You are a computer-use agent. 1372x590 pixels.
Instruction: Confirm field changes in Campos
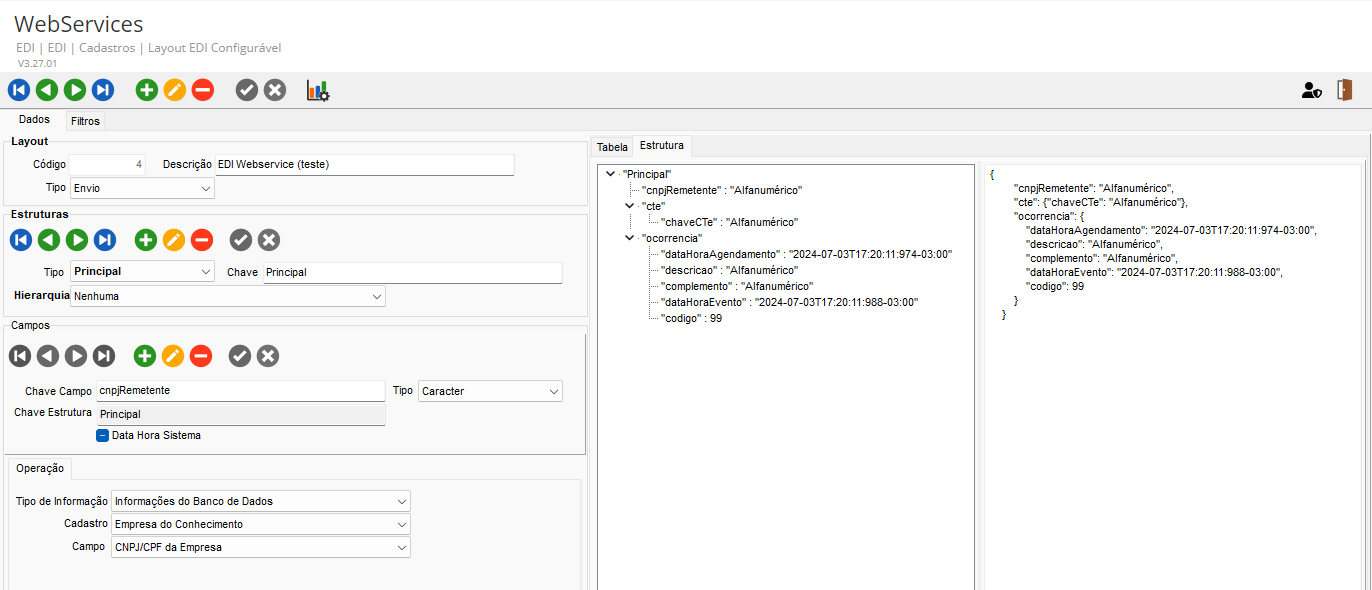[240, 356]
